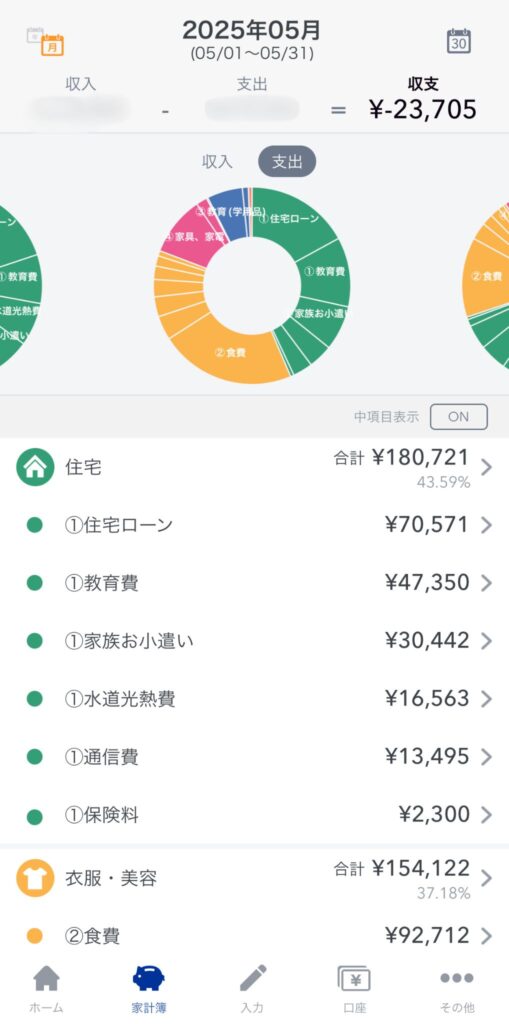Select pink 家具、家電 donut segment
509x1024 pixels.
(189, 235)
